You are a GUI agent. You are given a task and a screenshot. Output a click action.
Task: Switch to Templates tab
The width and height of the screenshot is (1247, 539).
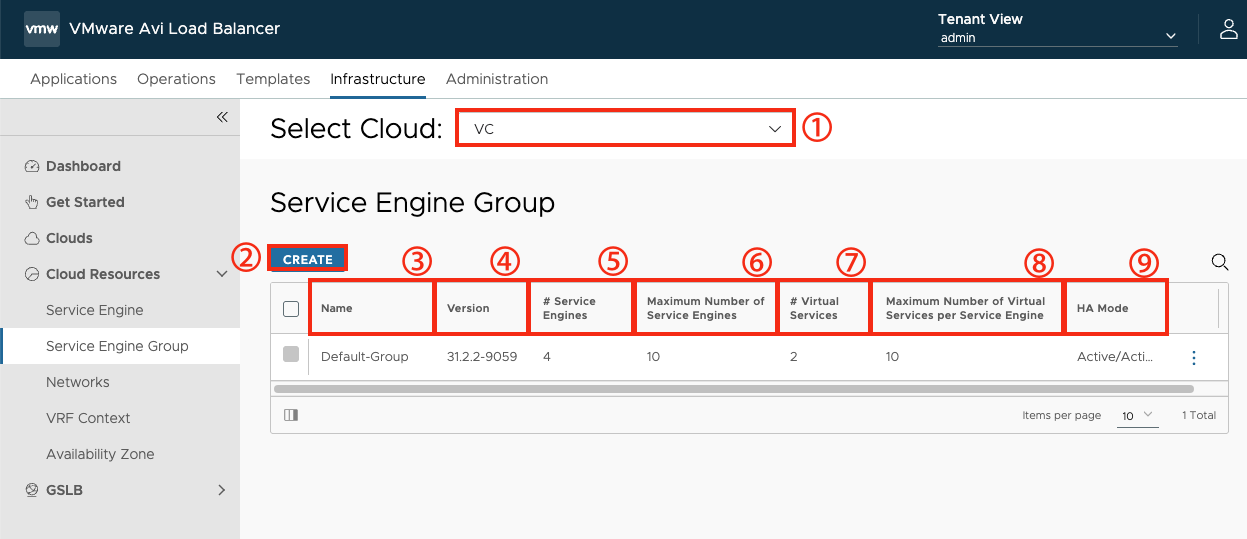(273, 79)
